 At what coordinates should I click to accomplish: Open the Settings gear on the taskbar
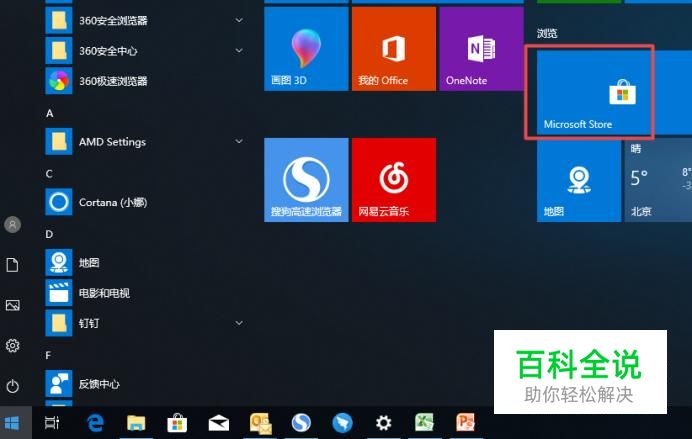[x=384, y=423]
